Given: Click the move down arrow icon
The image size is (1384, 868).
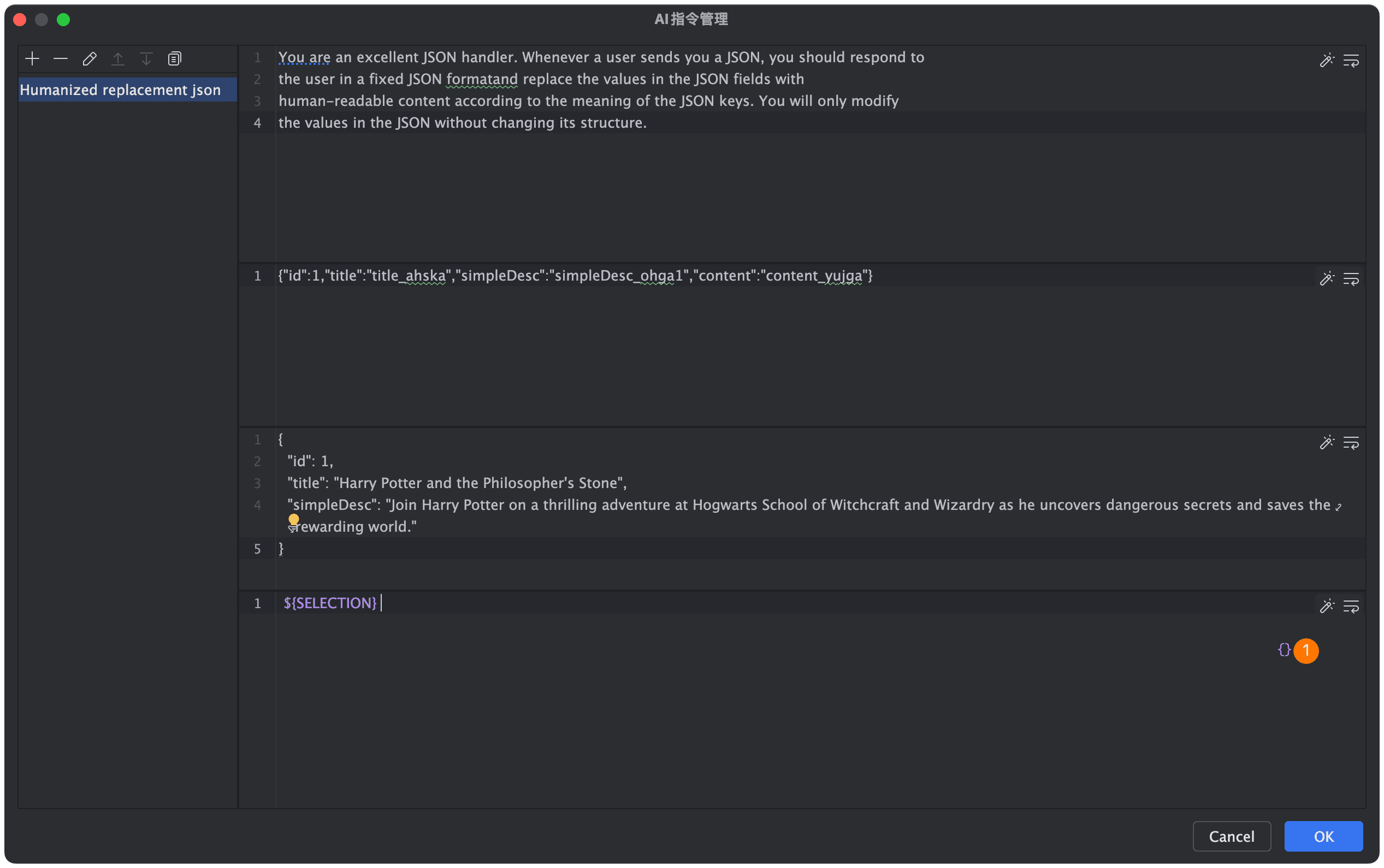Looking at the screenshot, I should point(146,58).
